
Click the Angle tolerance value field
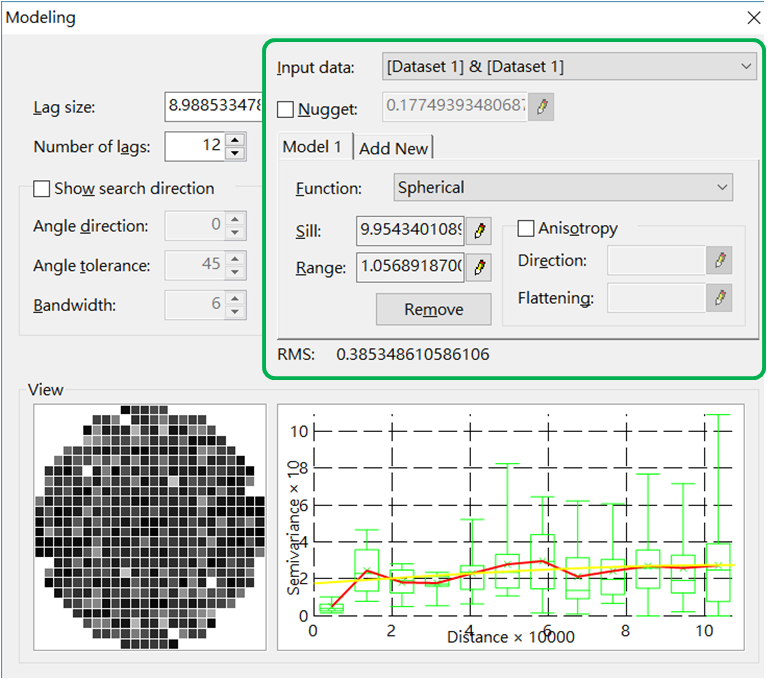coord(195,265)
